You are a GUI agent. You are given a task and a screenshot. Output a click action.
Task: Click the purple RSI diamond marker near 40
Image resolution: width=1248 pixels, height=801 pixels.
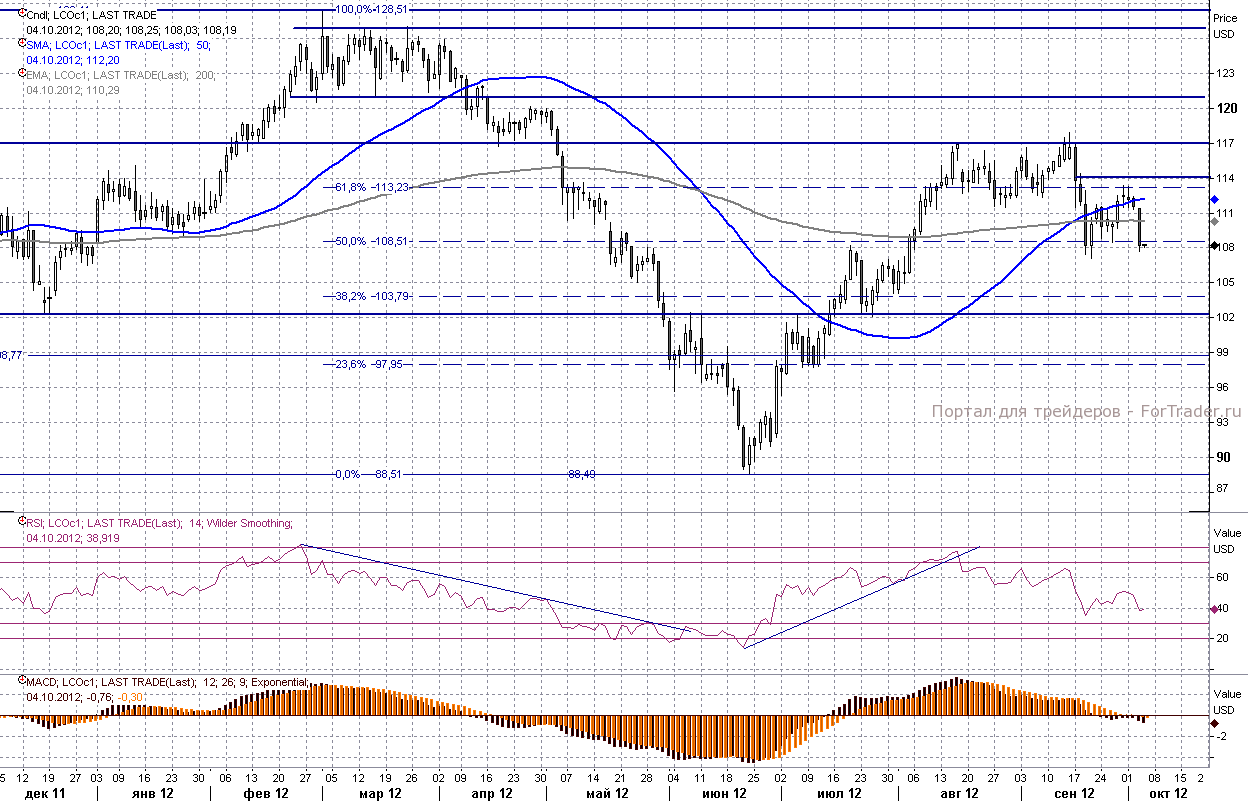1214,609
